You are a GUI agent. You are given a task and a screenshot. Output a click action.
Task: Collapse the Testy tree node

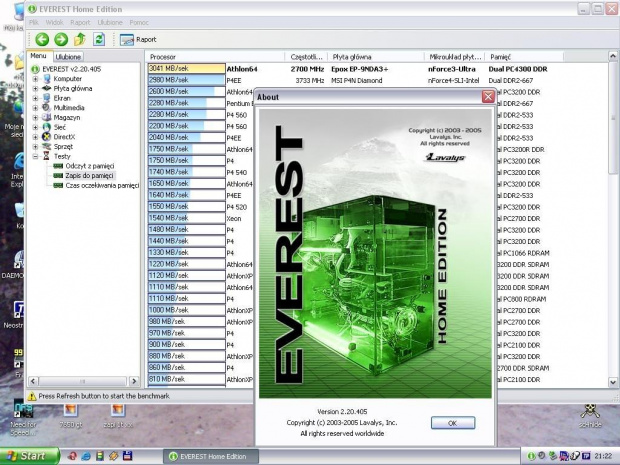coord(36,156)
